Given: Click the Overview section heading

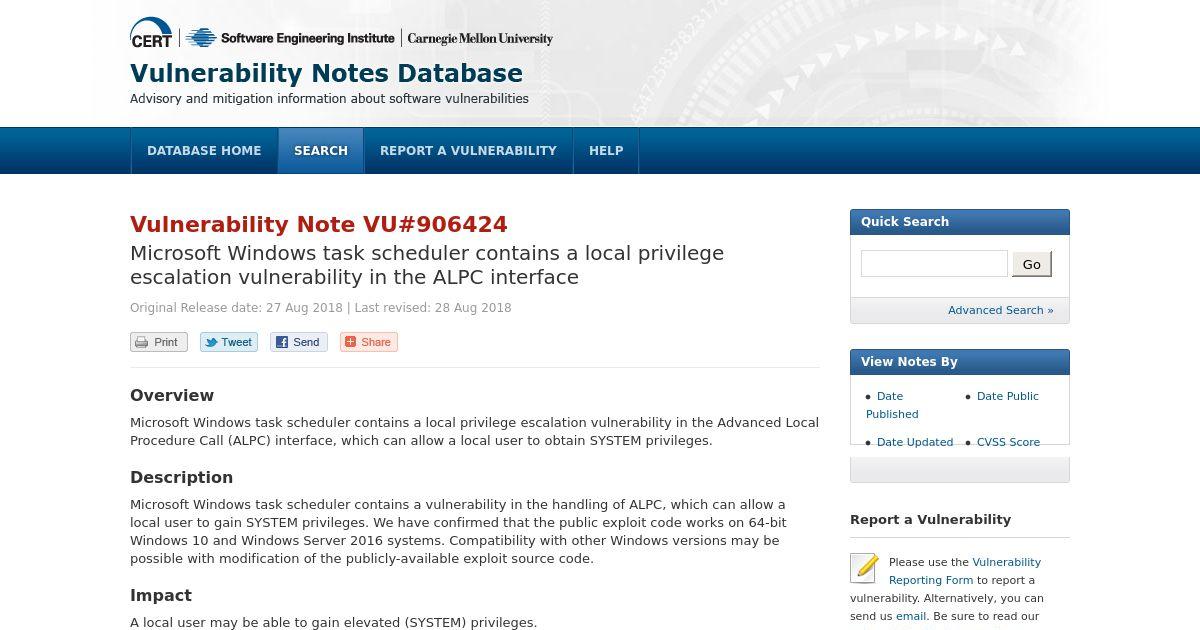Looking at the screenshot, I should (172, 395).
